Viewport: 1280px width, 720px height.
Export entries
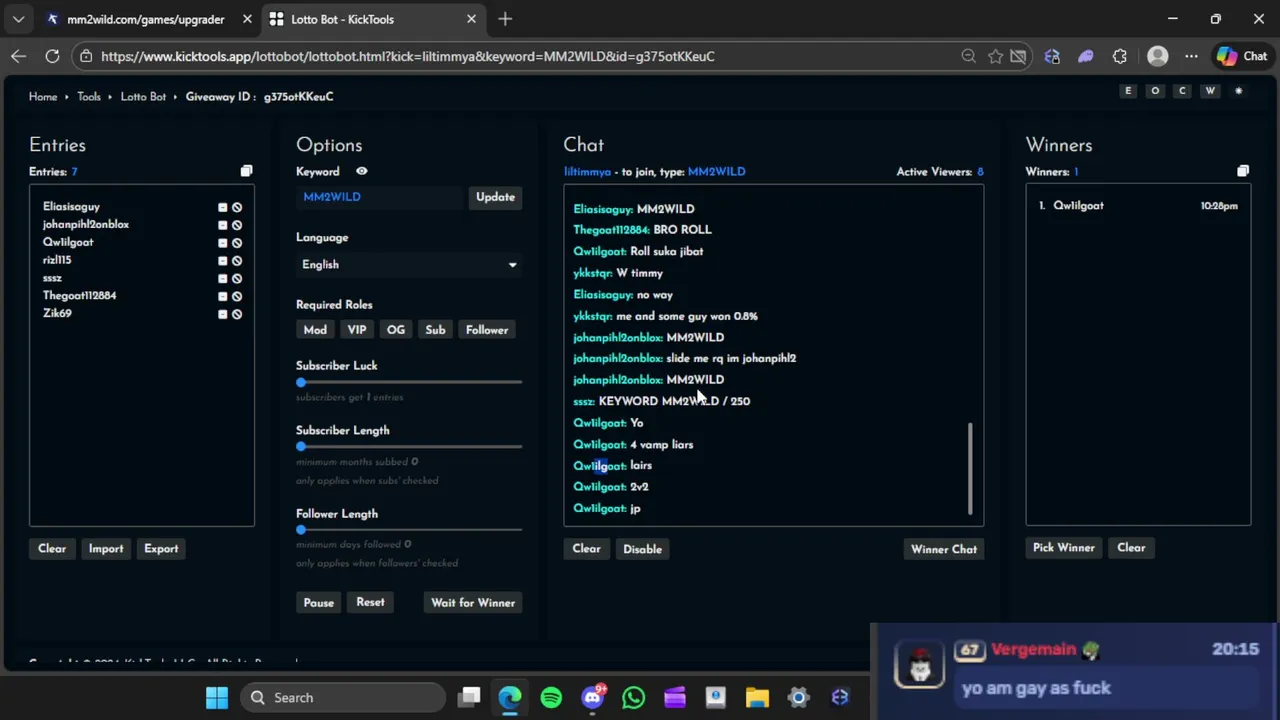pos(161,549)
